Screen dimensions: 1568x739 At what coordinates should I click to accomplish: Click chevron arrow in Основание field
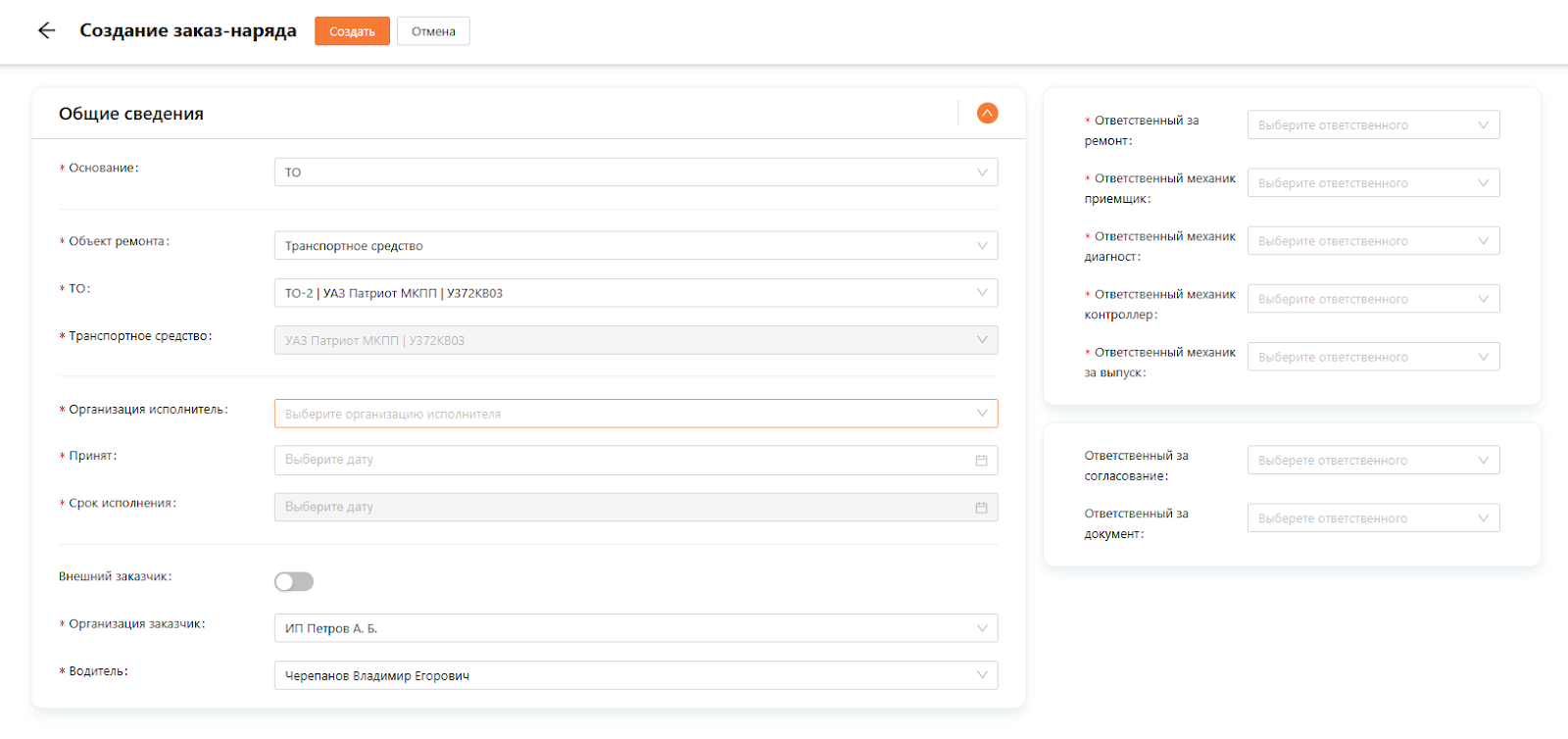[x=982, y=172]
